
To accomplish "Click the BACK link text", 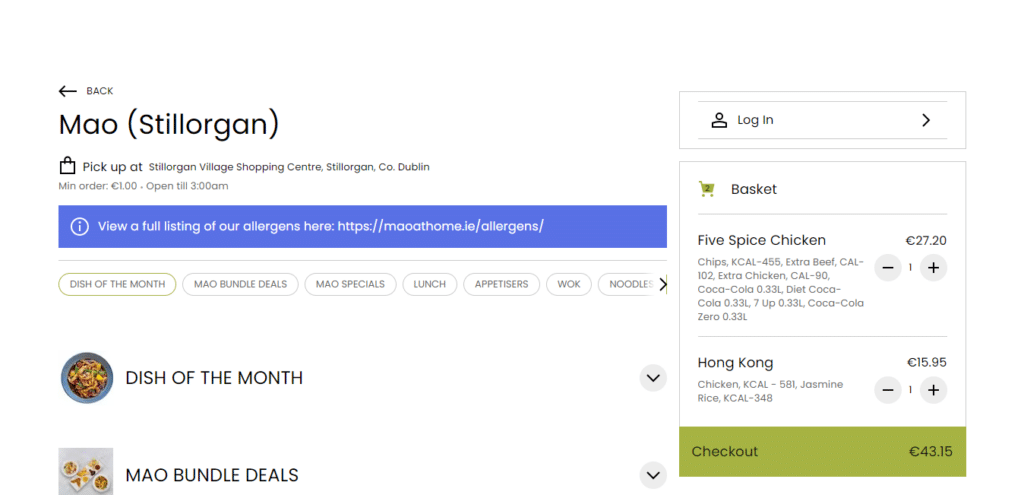I will click(x=100, y=91).
